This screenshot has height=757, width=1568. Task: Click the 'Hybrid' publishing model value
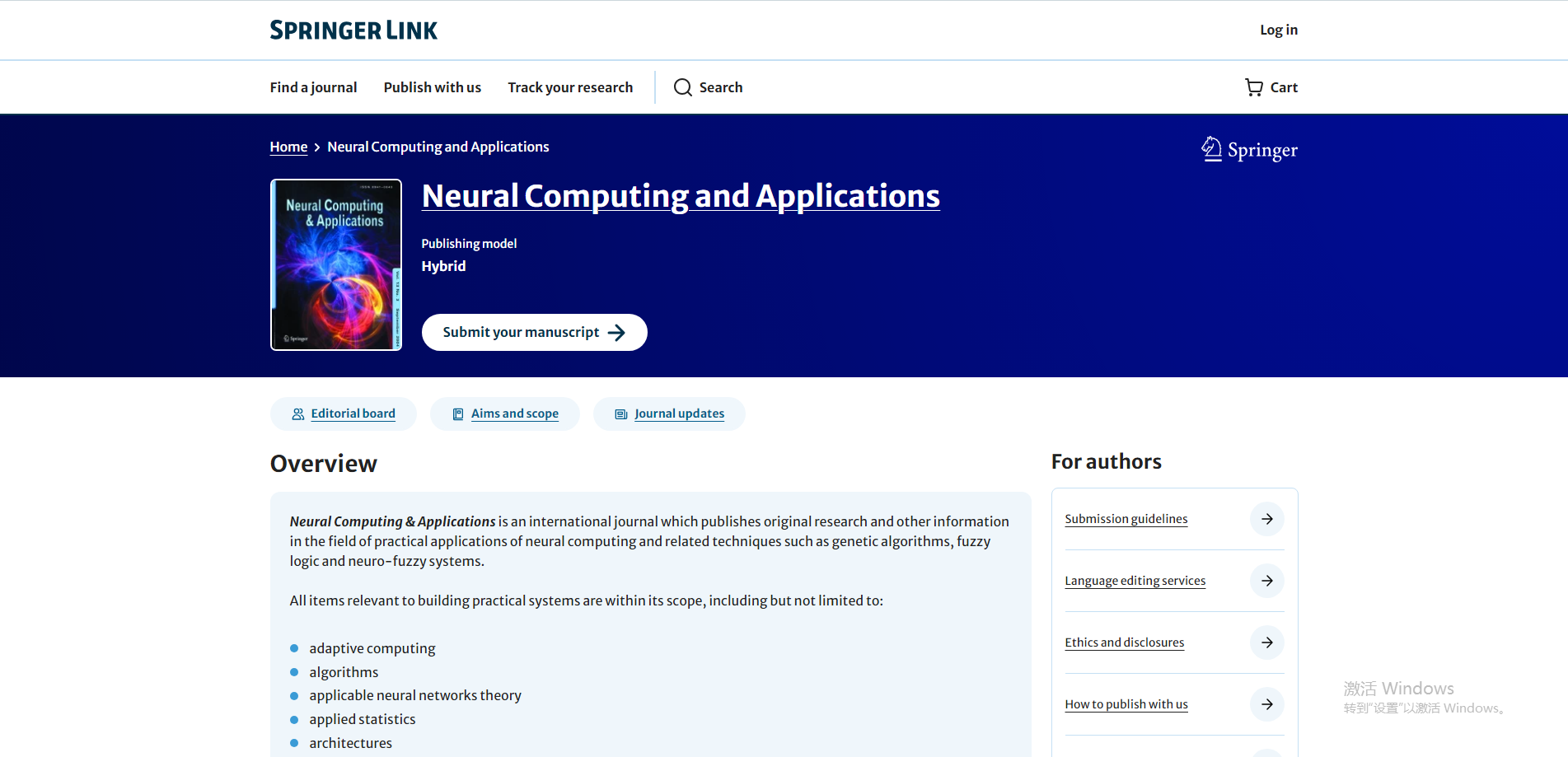tap(443, 266)
